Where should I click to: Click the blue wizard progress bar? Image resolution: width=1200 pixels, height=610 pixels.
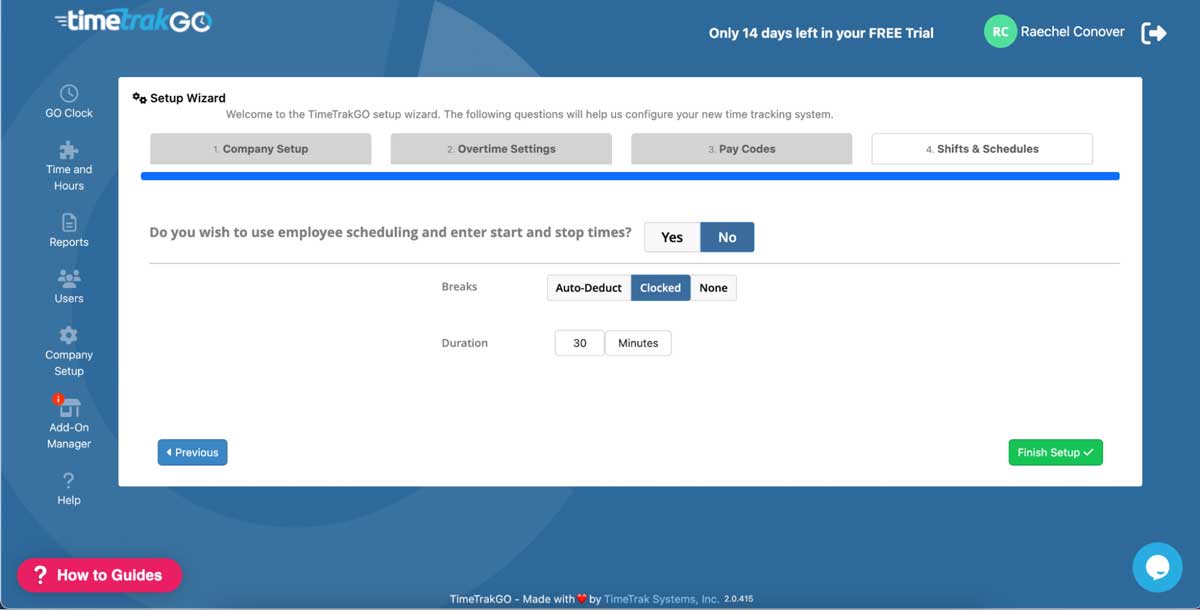point(630,176)
